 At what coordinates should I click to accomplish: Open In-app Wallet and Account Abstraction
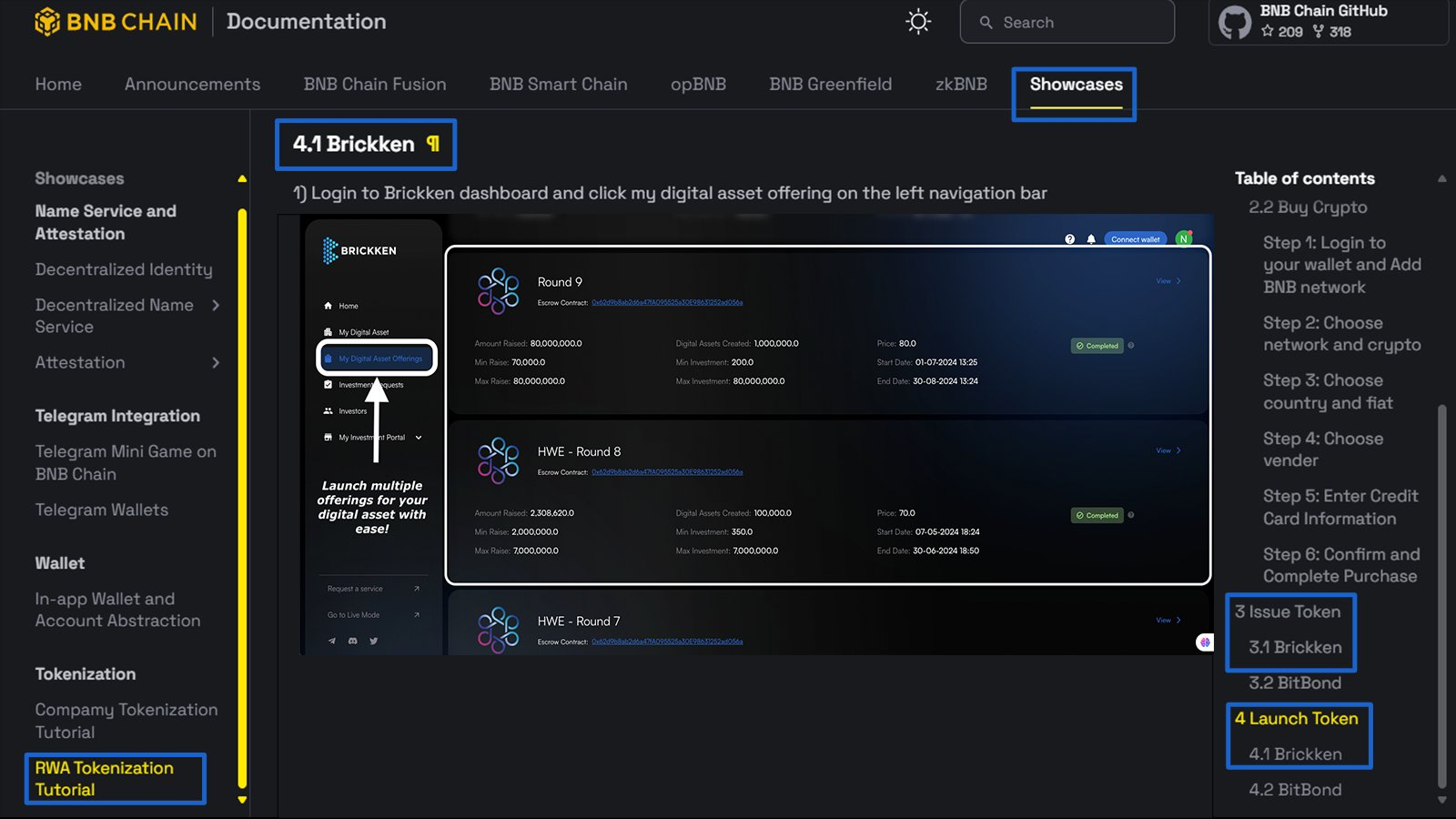click(117, 610)
